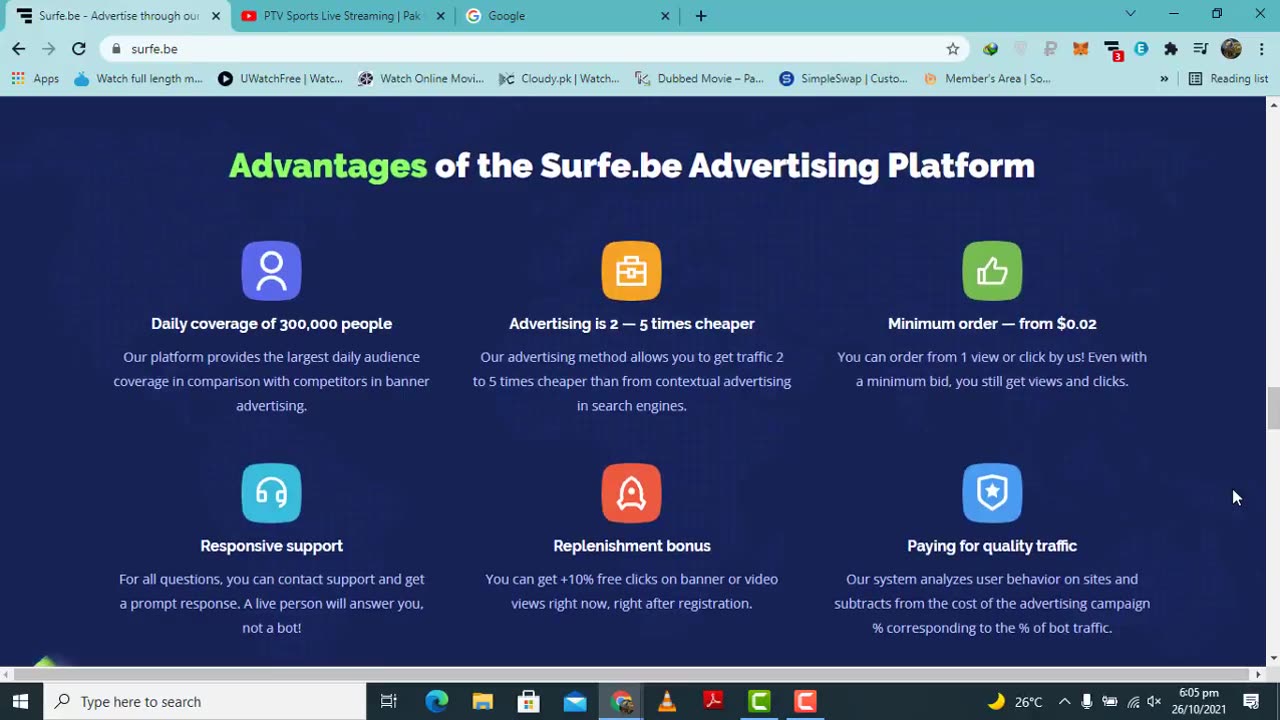Open the Watch Online Movies bookmark
Image resolution: width=1280 pixels, height=720 pixels.
click(421, 78)
